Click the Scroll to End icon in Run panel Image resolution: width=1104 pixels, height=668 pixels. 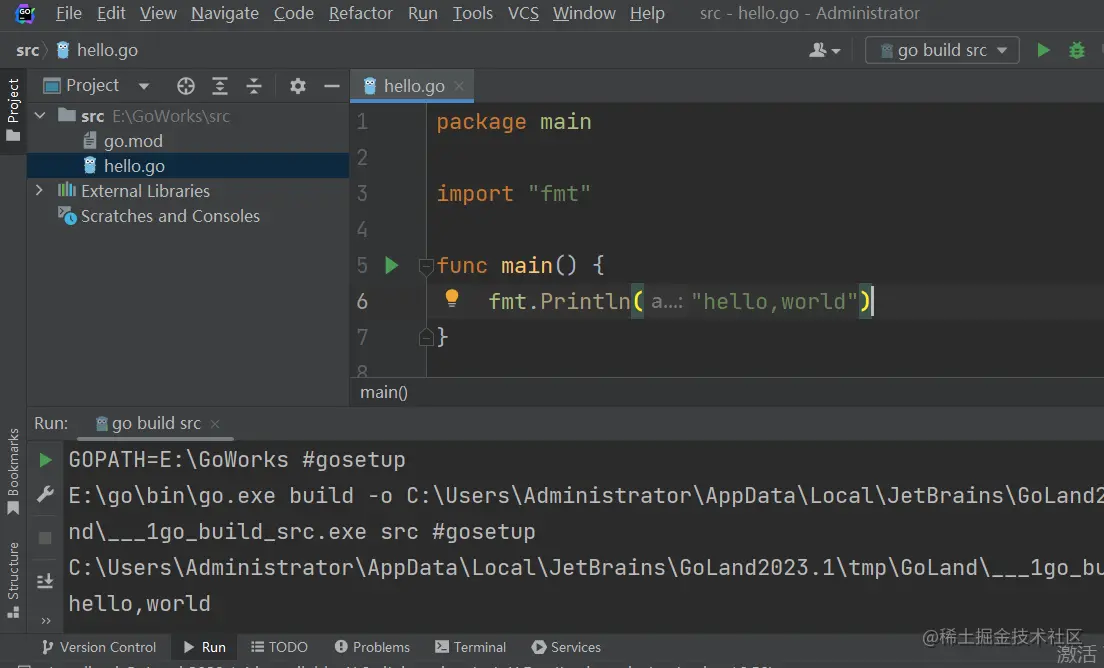tap(45, 580)
